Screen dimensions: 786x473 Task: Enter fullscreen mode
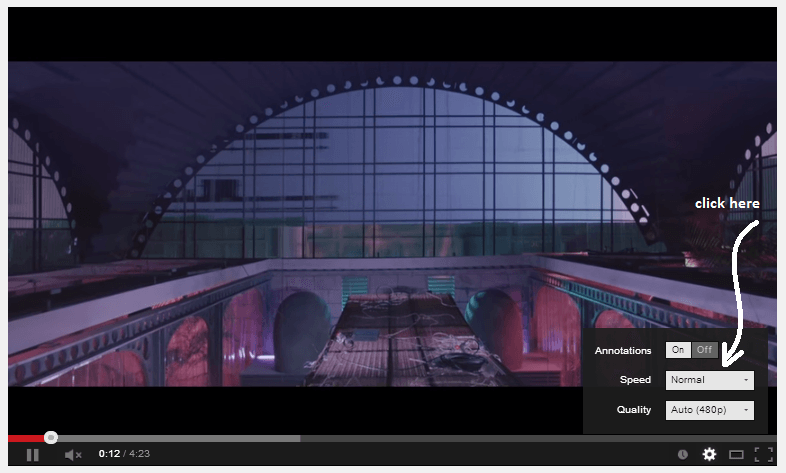click(763, 454)
